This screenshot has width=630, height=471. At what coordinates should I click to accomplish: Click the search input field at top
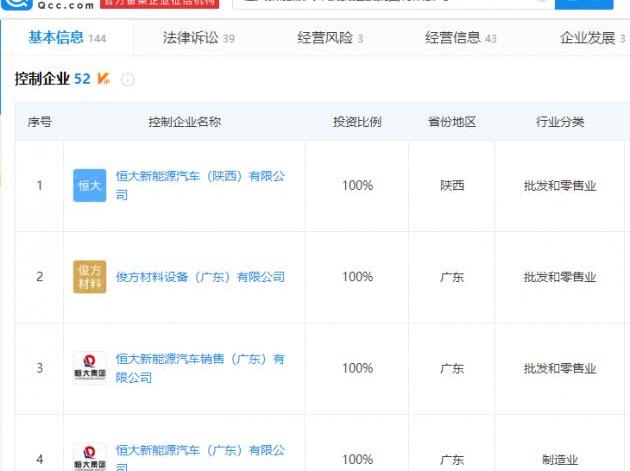pos(394,4)
